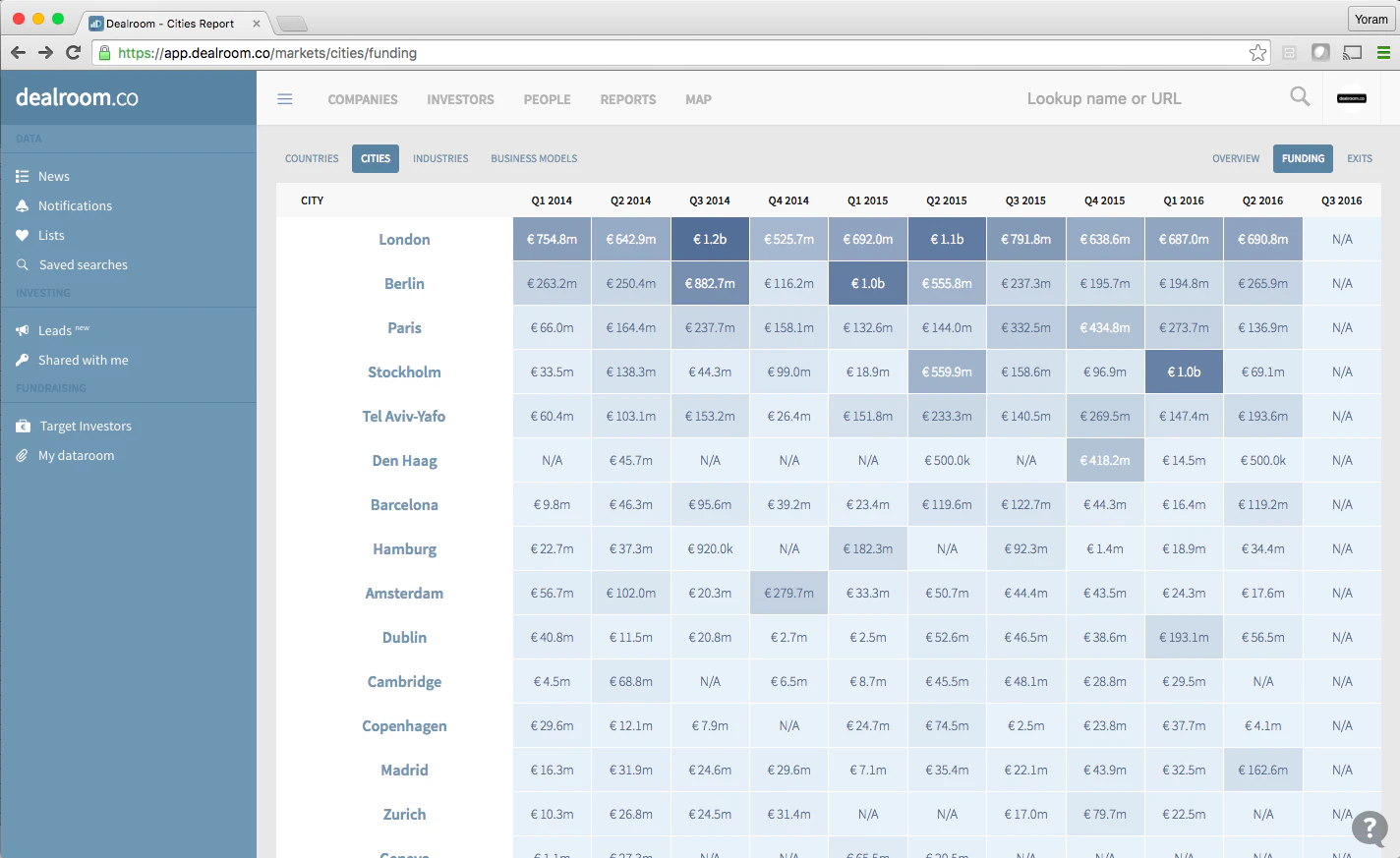Open the profile avatar at top right

[x=1352, y=98]
